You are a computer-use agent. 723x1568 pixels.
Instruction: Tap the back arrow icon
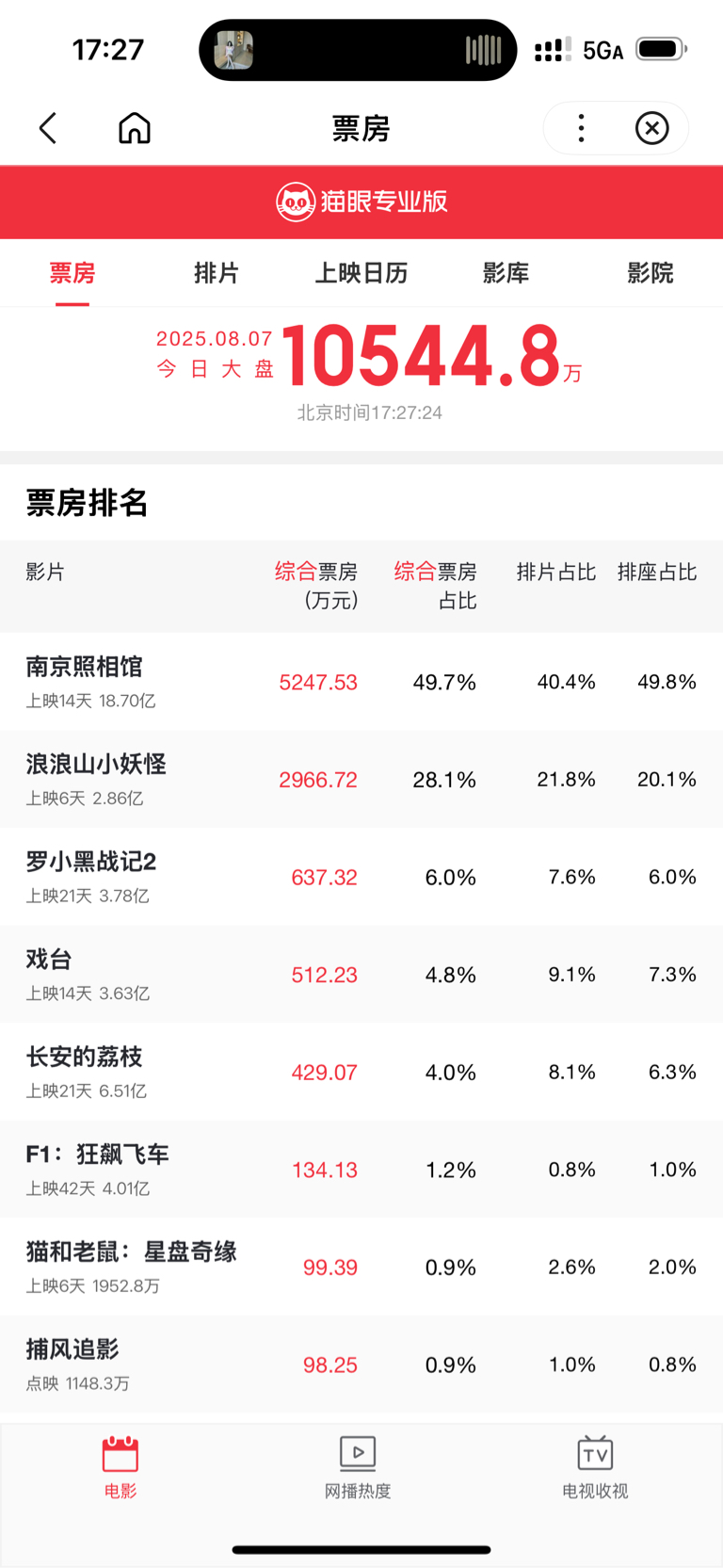(48, 128)
